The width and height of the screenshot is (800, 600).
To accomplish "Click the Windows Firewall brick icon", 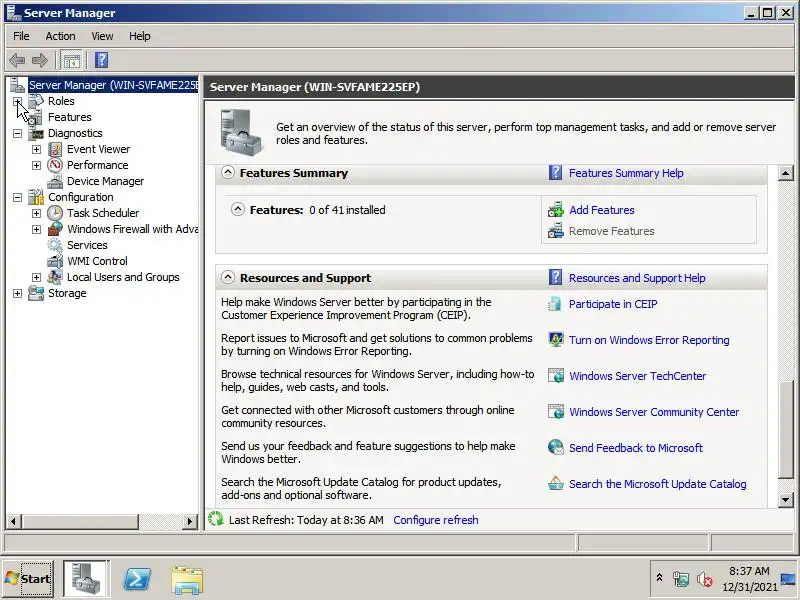I will pyautogui.click(x=55, y=229).
